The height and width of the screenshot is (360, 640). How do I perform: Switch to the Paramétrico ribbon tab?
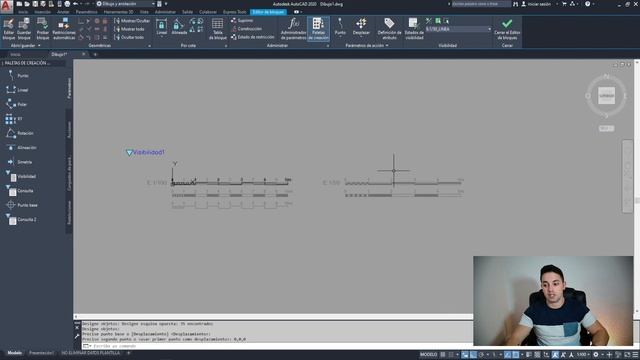point(87,12)
